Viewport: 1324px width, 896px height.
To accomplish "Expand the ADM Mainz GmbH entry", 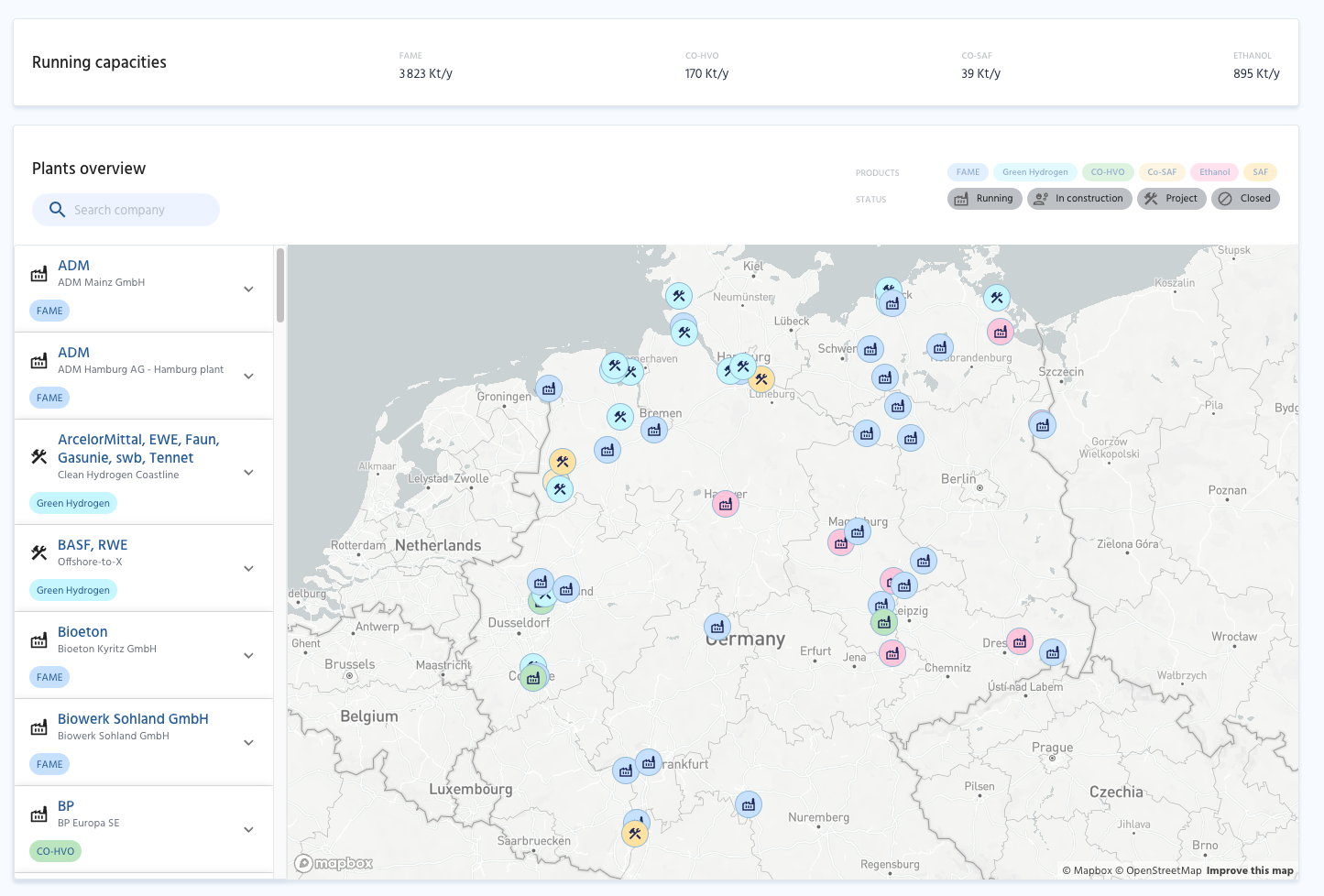I will (x=248, y=290).
